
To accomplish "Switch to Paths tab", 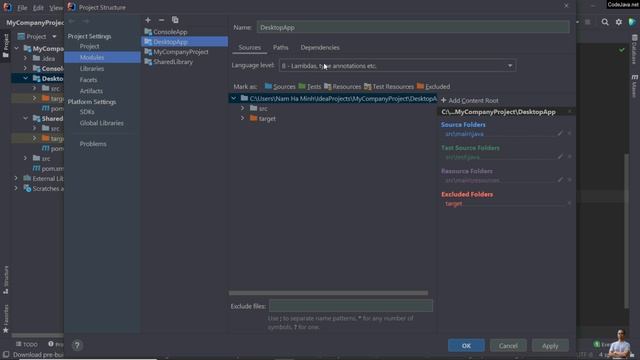I will click(x=280, y=48).
